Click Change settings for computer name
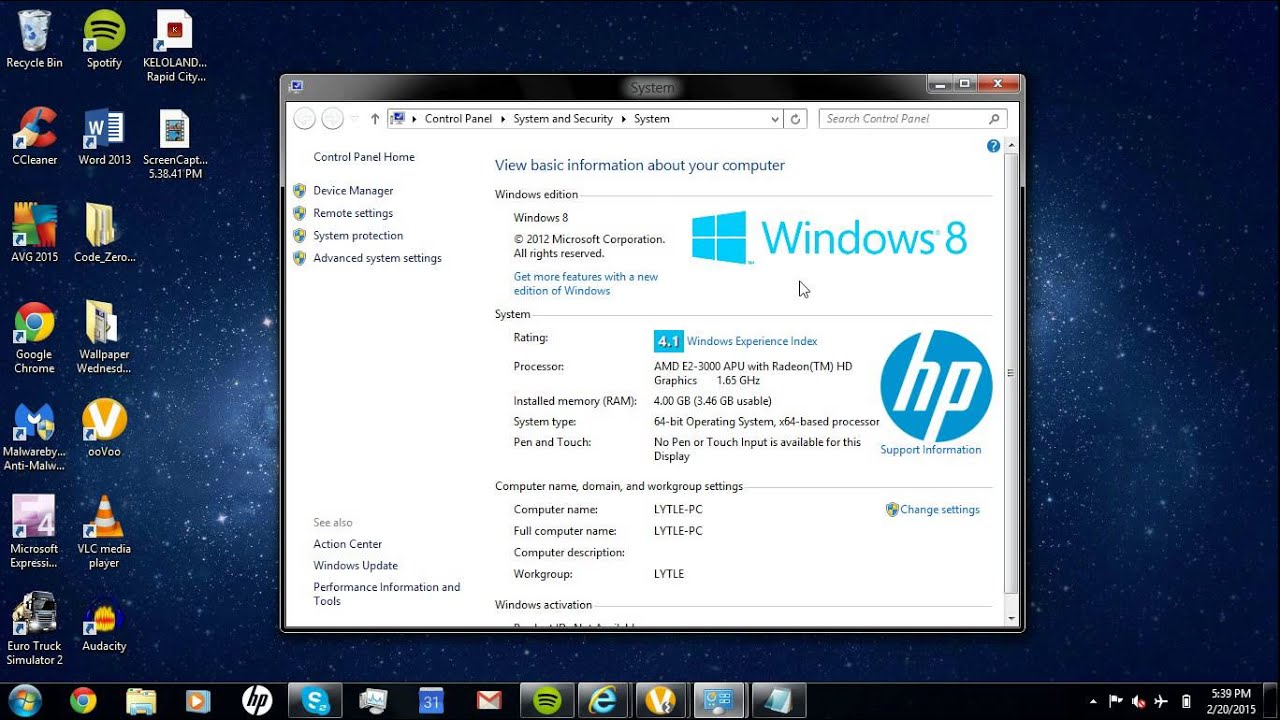The height and width of the screenshot is (720, 1280). (940, 510)
